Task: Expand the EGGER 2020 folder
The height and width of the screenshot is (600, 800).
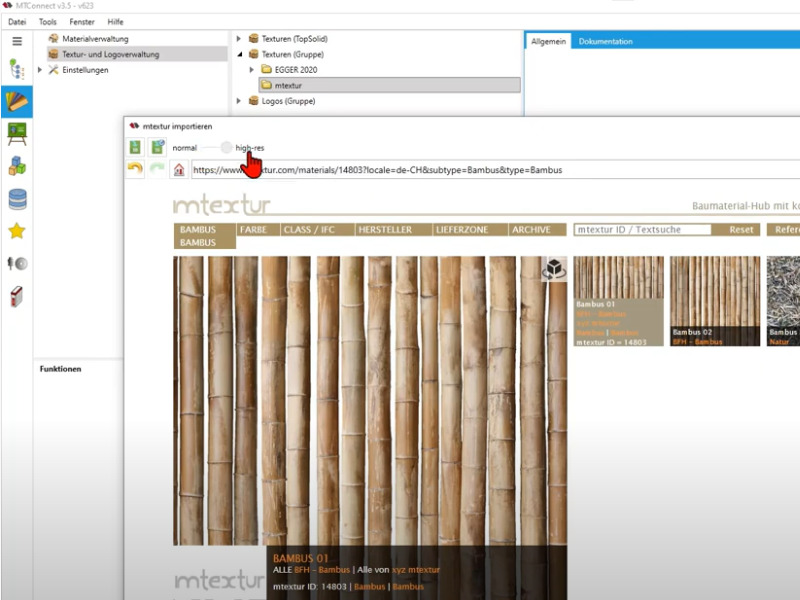Action: tap(252, 70)
